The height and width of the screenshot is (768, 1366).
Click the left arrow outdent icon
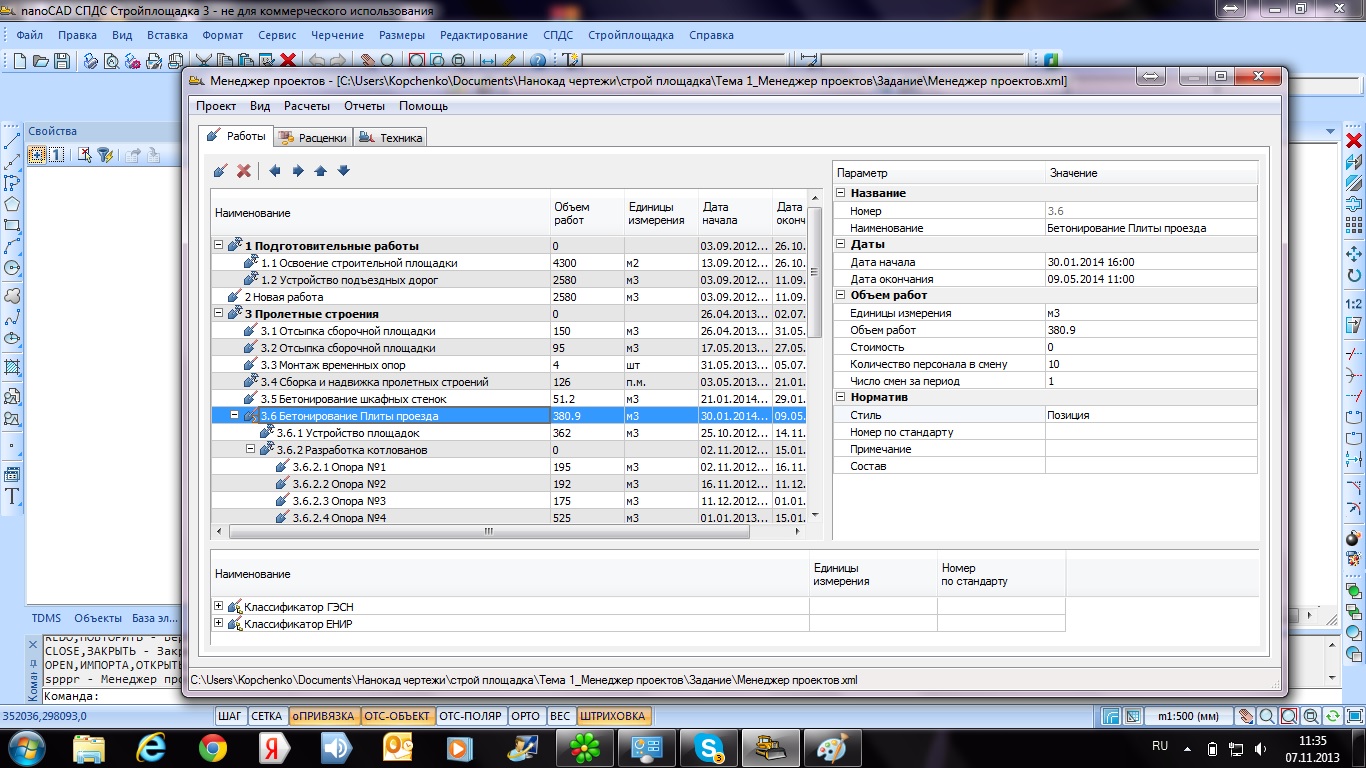(275, 171)
